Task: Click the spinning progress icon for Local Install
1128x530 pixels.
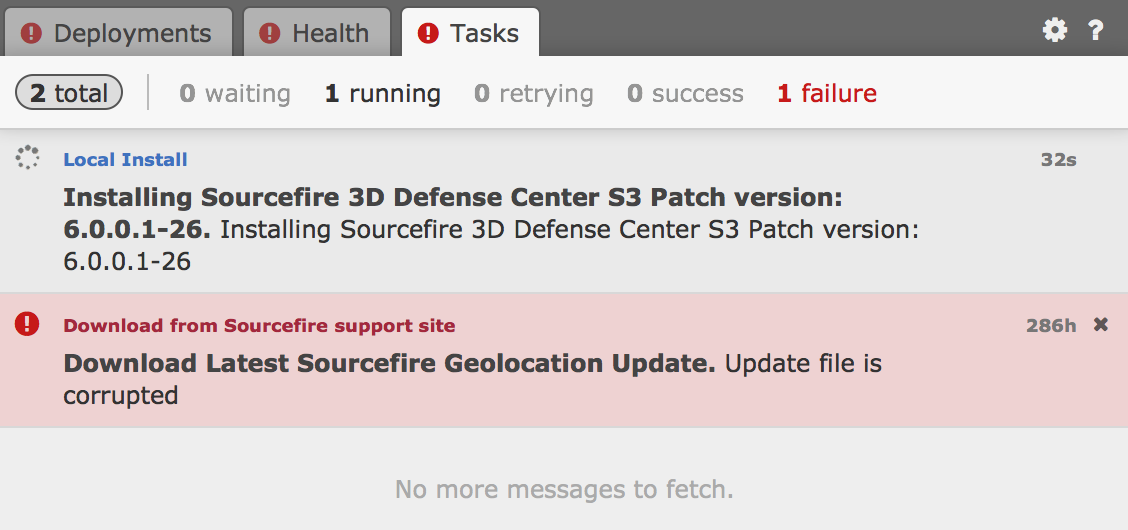Action: (27, 158)
